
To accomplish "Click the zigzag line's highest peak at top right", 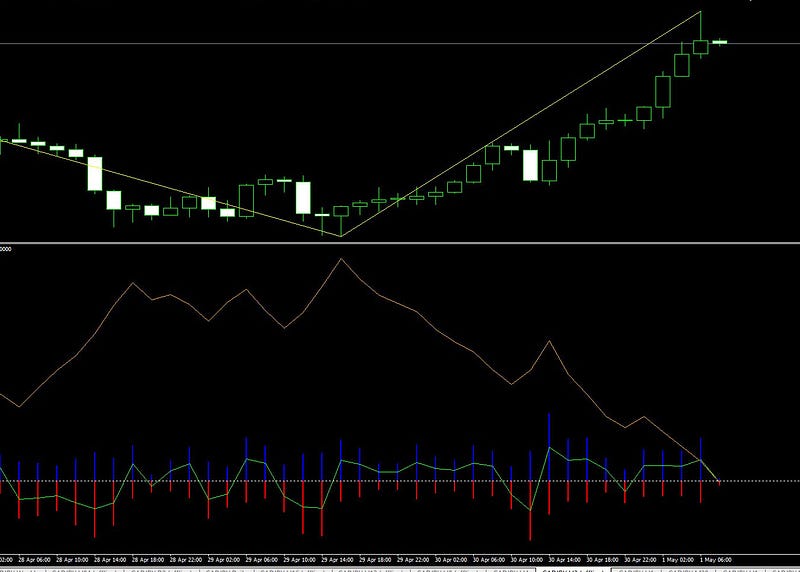I will tap(702, 12).
